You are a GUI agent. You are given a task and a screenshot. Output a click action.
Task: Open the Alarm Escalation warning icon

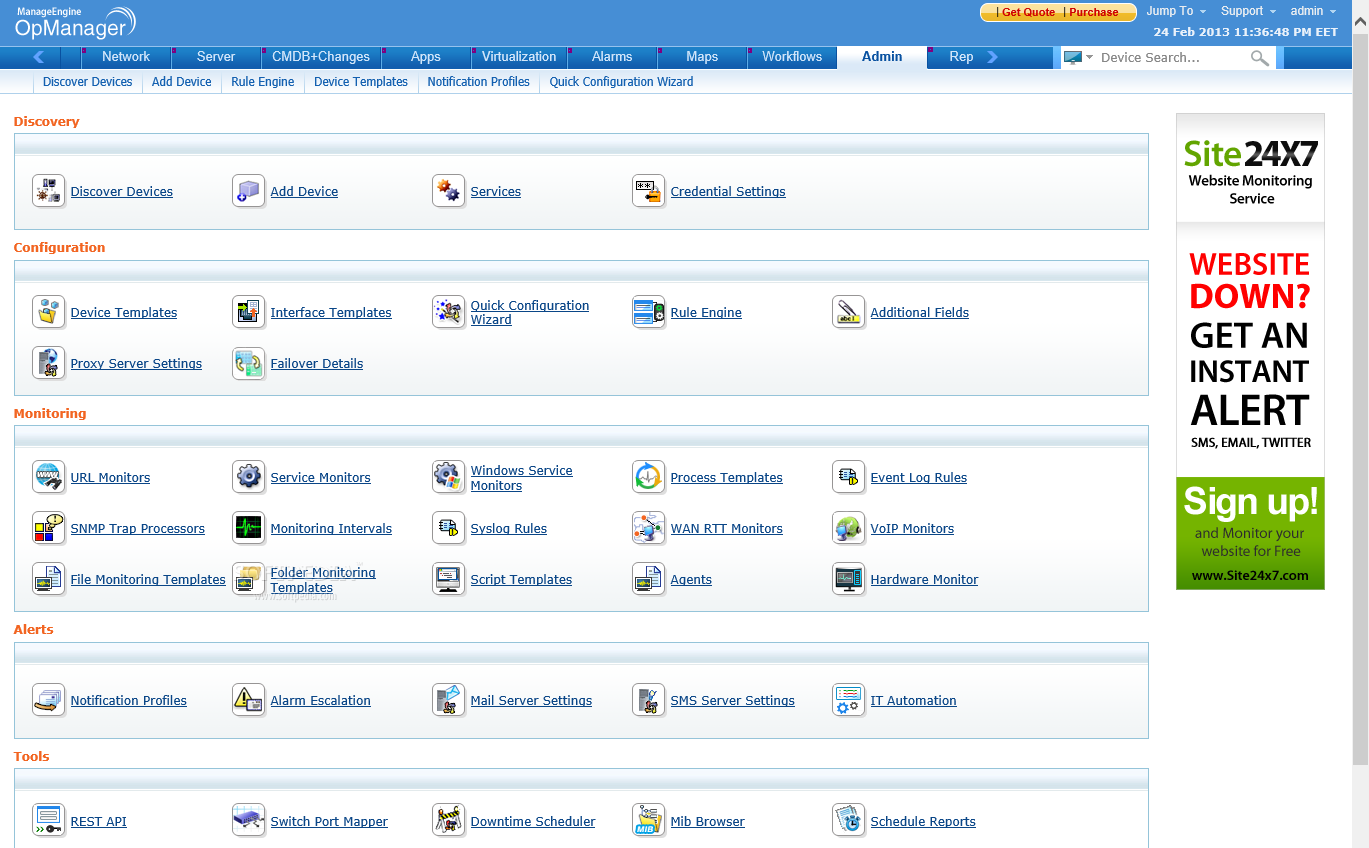tap(248, 700)
